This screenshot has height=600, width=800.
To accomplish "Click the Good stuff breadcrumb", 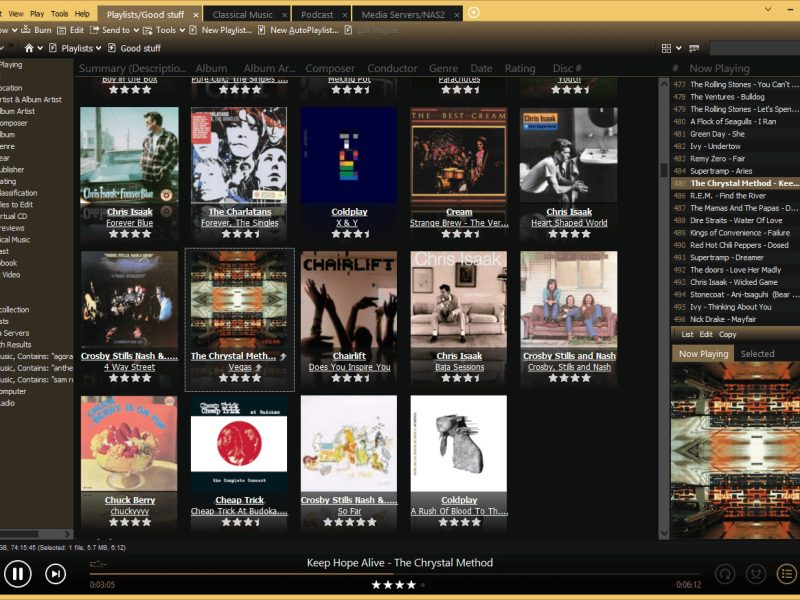I will click(140, 48).
